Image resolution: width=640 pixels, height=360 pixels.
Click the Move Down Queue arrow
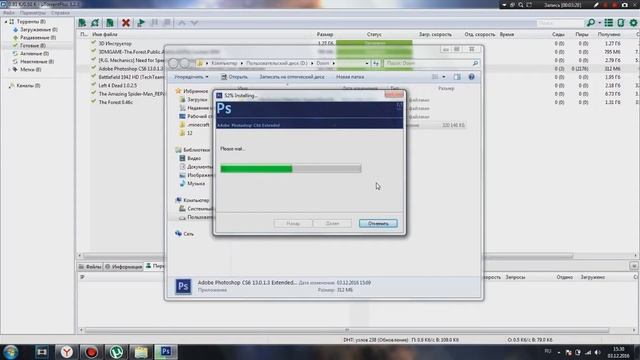(x=194, y=23)
